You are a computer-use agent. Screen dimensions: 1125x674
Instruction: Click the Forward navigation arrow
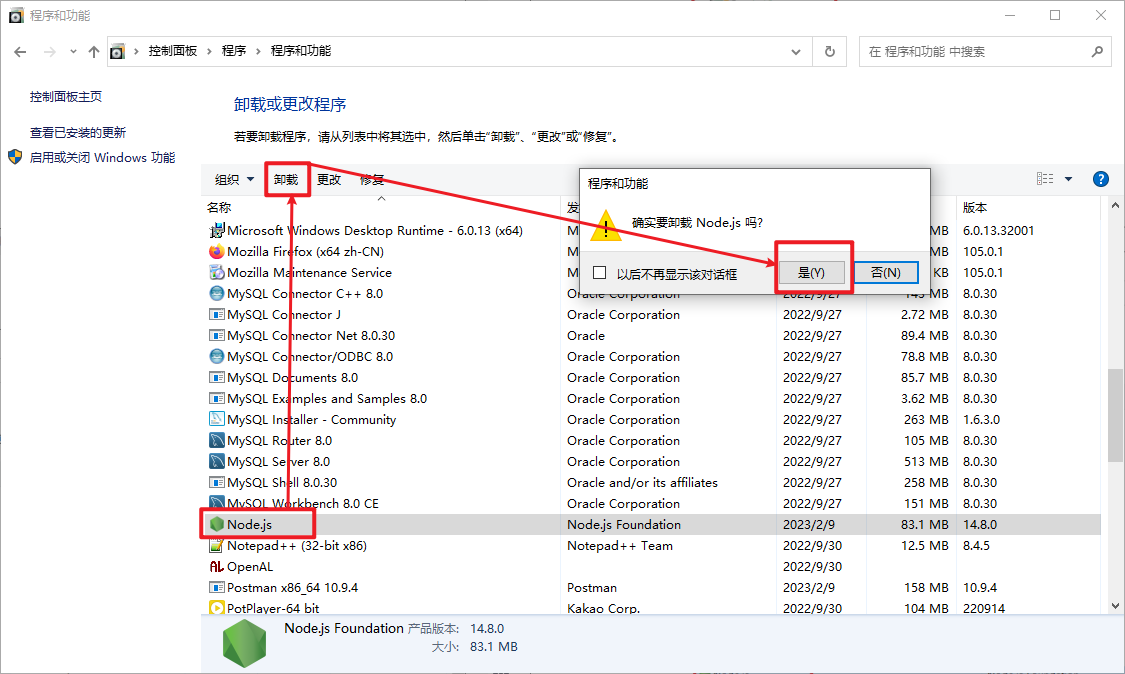click(x=50, y=52)
